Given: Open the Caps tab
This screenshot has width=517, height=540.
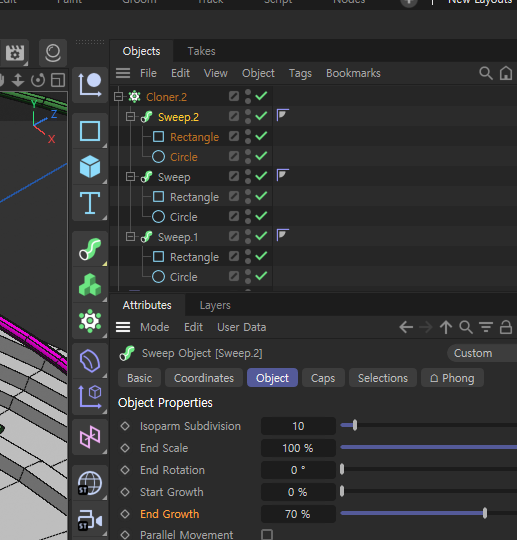Looking at the screenshot, I should coord(323,378).
